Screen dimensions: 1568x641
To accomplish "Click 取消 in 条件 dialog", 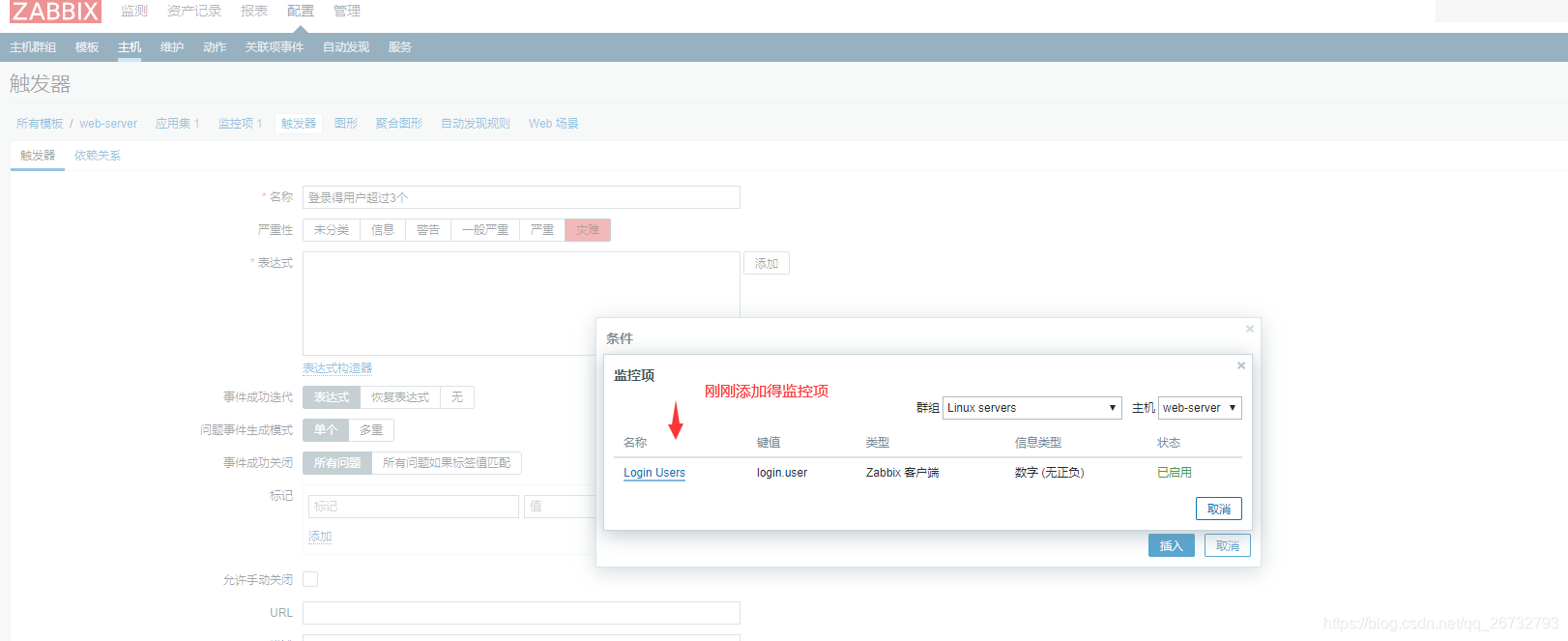I will tap(1228, 545).
